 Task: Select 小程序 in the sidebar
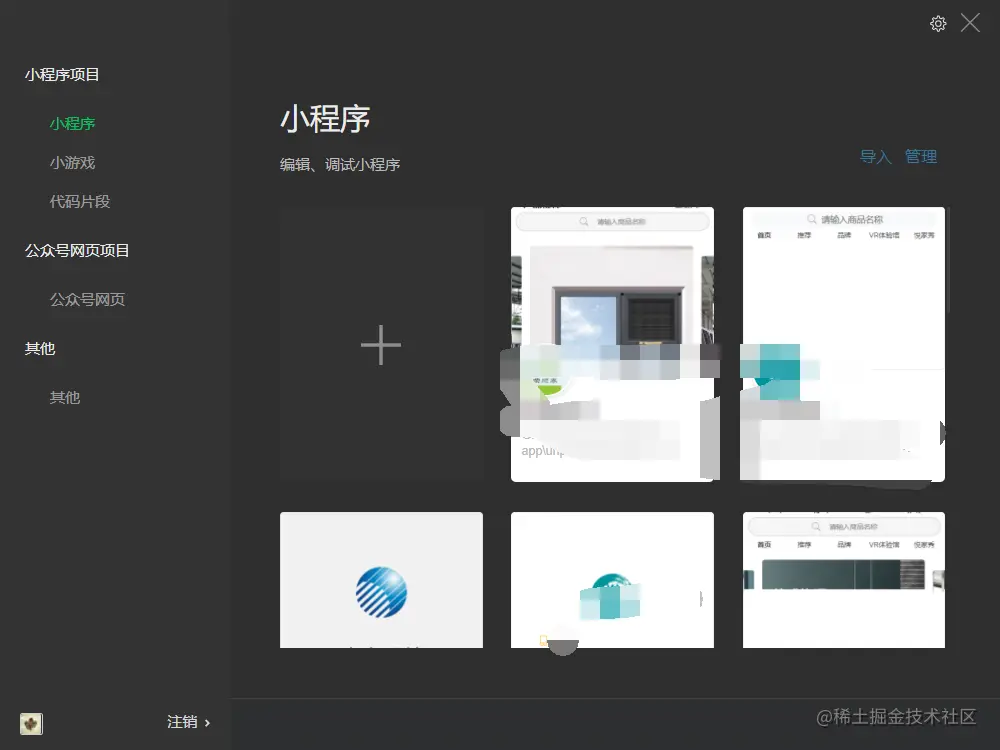click(x=72, y=124)
